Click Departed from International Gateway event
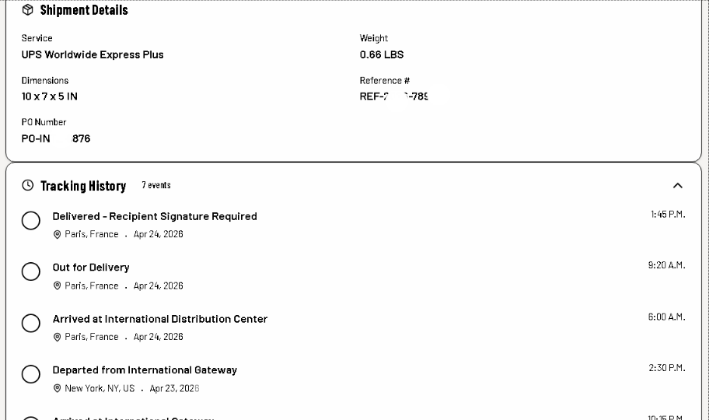This screenshot has height=420, width=709. (x=145, y=370)
